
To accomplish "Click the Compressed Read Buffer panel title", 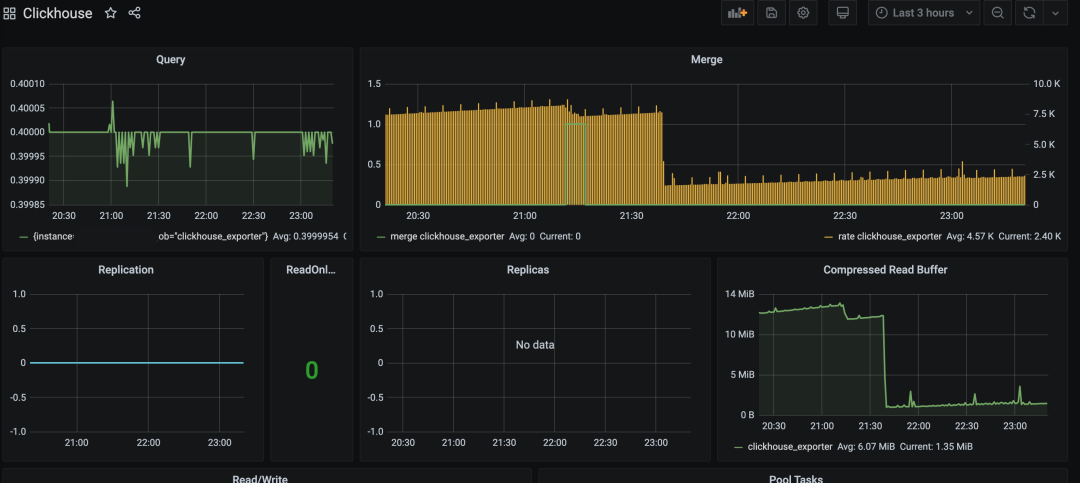I will pos(884,270).
